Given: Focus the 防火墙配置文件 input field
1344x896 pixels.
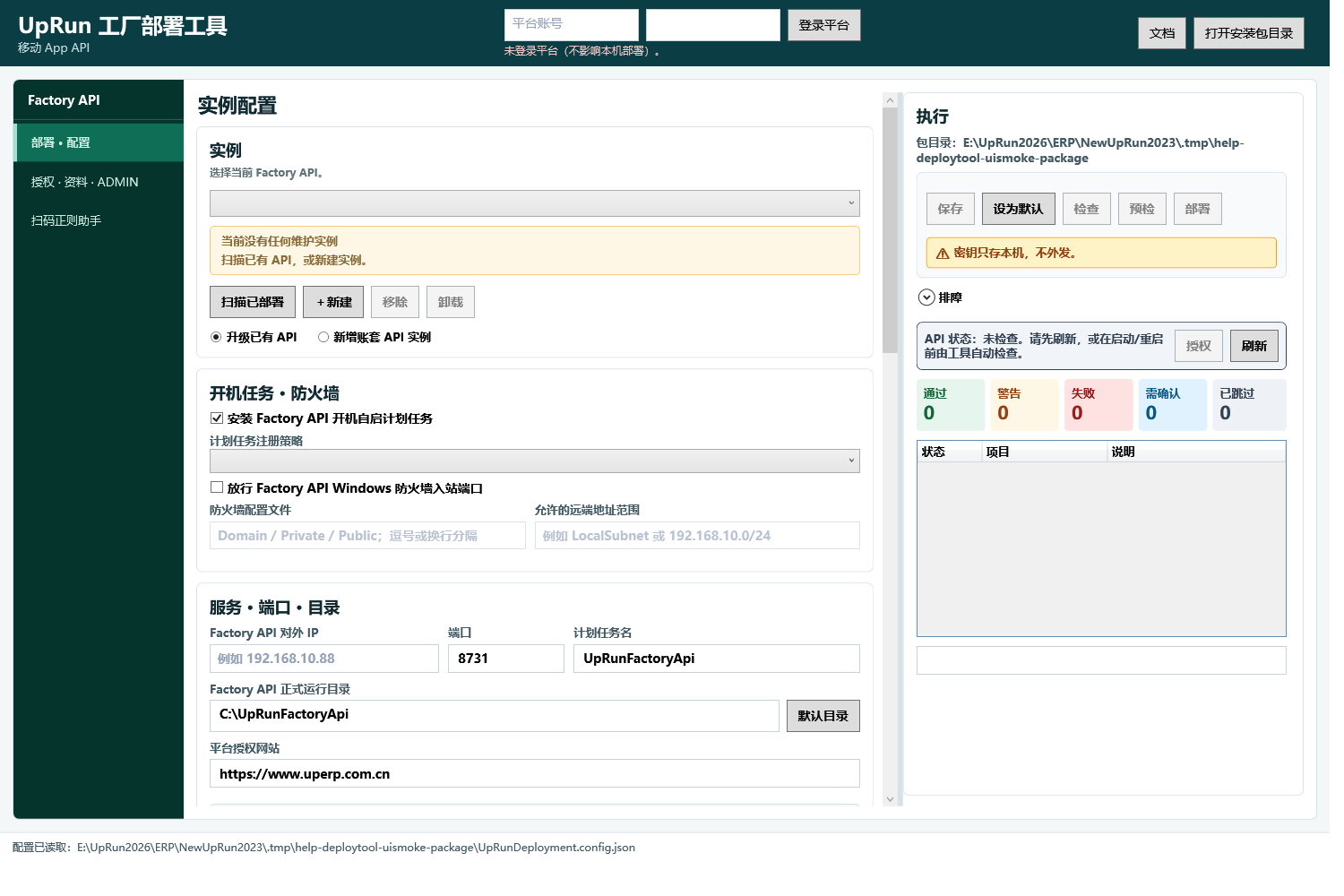Looking at the screenshot, I should 367,536.
